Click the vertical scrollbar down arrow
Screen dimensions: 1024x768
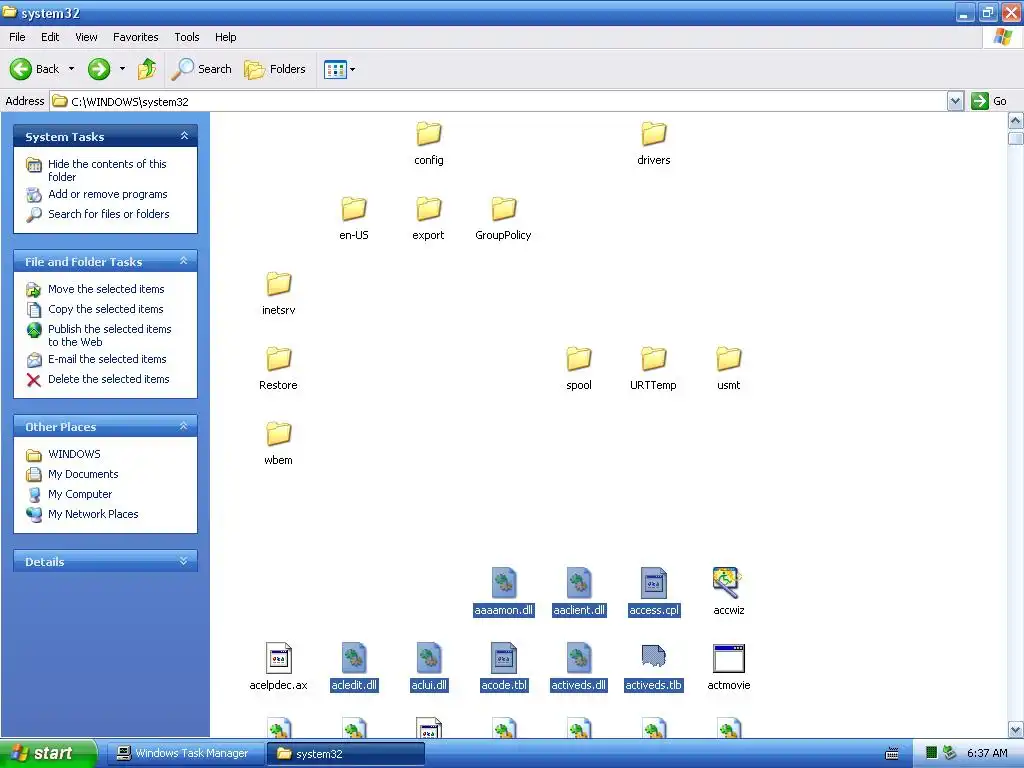pyautogui.click(x=1016, y=729)
